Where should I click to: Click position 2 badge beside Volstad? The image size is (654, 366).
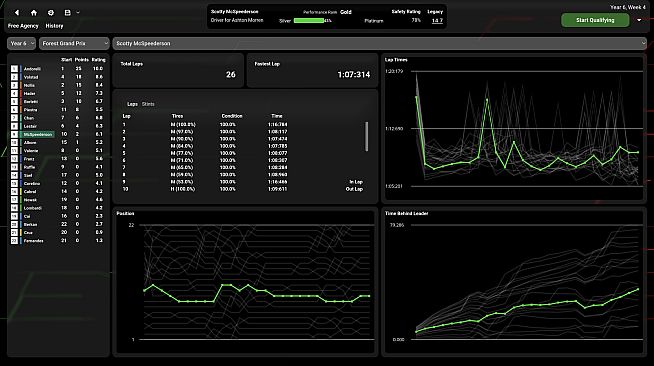point(14,77)
